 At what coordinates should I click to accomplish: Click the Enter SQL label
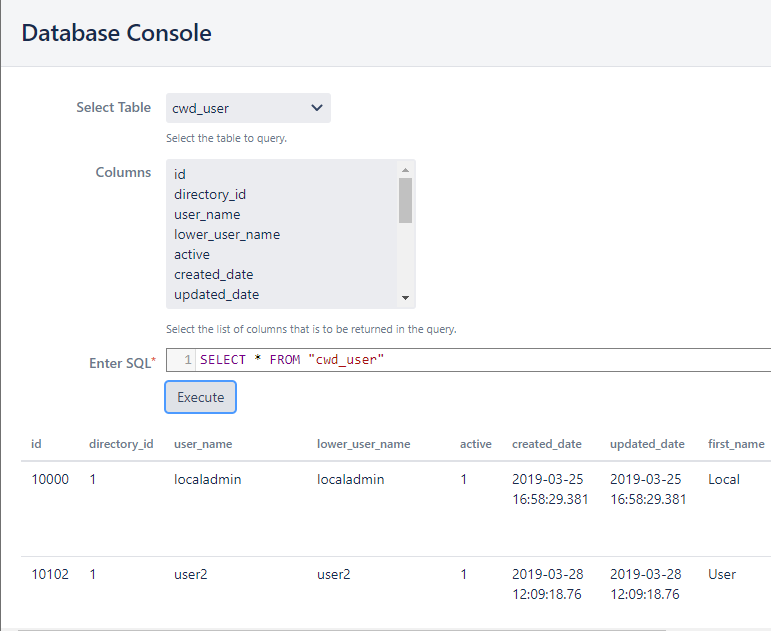click(122, 363)
